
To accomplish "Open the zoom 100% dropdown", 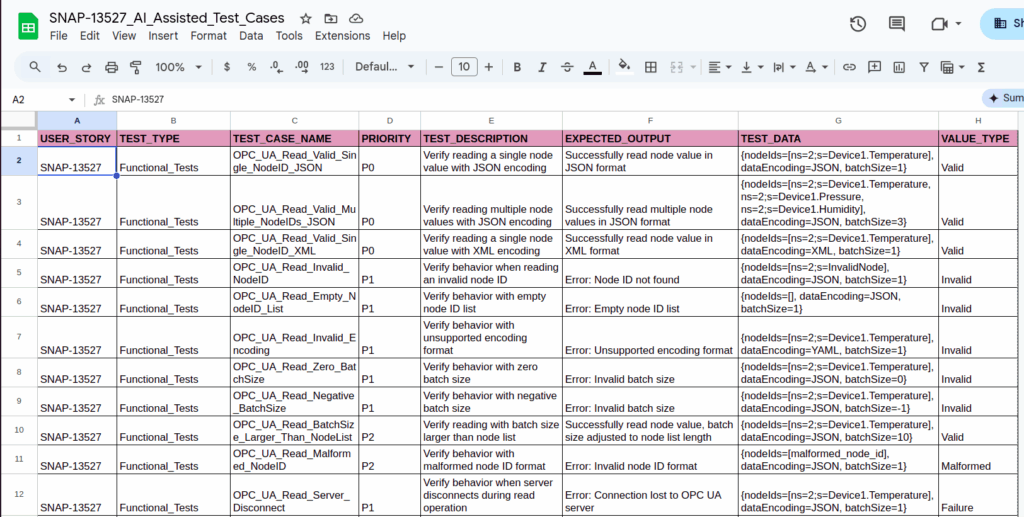I will coord(178,67).
